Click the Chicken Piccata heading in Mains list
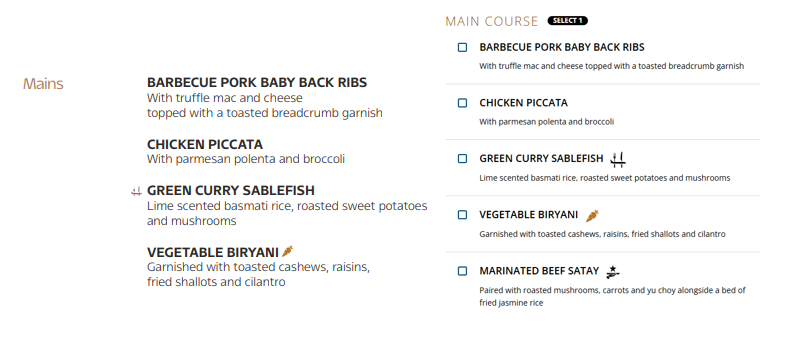Screen dimensions: 786x362 [x=205, y=144]
